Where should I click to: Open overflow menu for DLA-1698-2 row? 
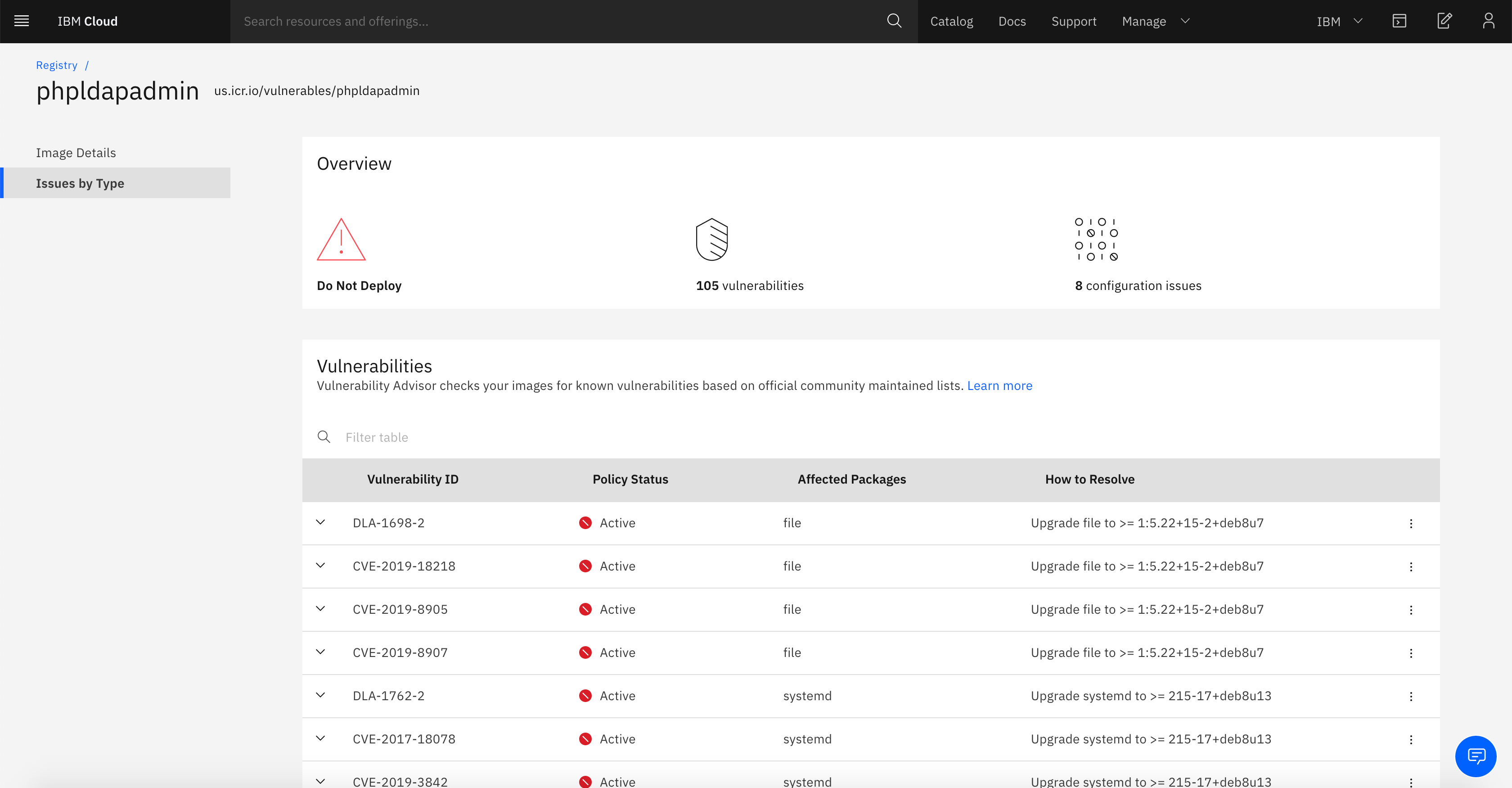(x=1410, y=523)
